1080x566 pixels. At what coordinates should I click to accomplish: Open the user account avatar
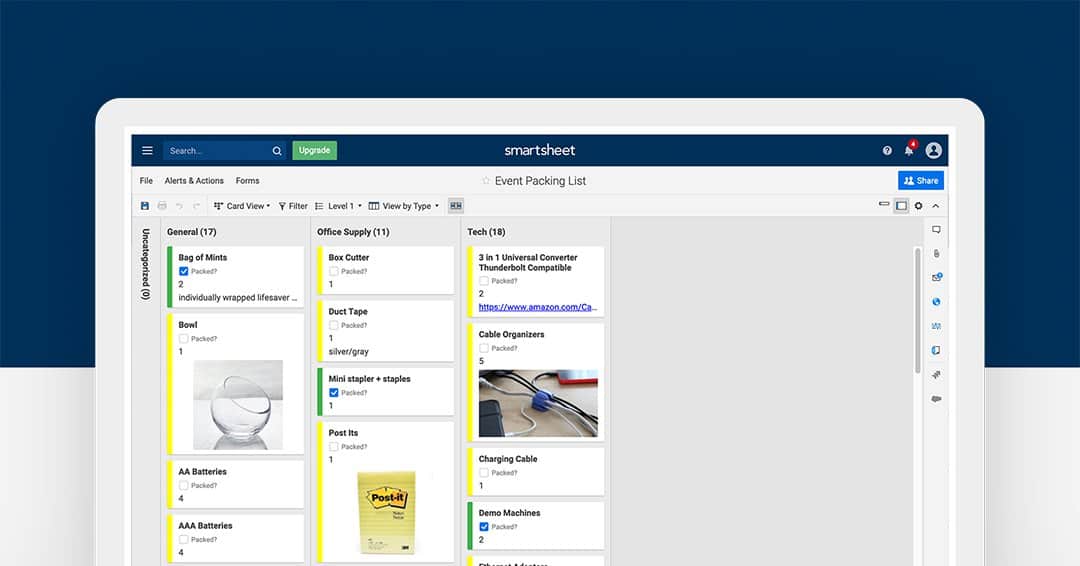tap(934, 151)
